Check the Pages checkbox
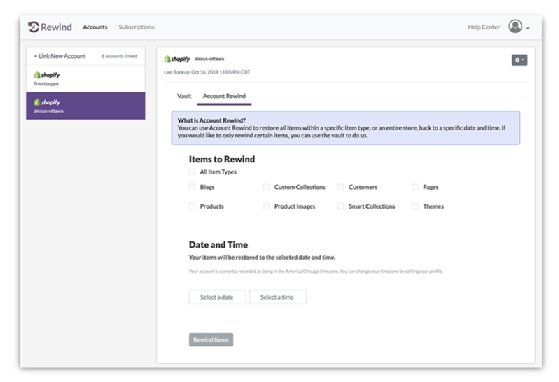559x382 pixels. click(415, 187)
